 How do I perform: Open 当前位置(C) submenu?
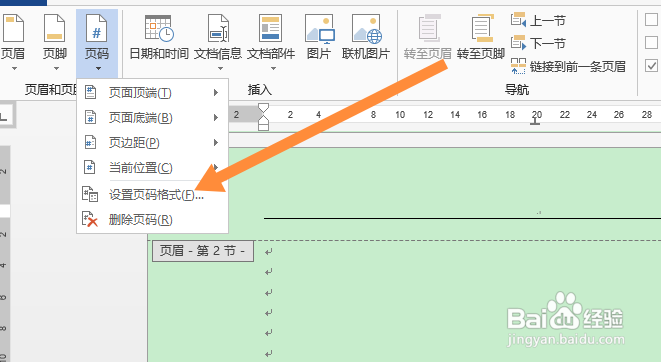point(153,168)
